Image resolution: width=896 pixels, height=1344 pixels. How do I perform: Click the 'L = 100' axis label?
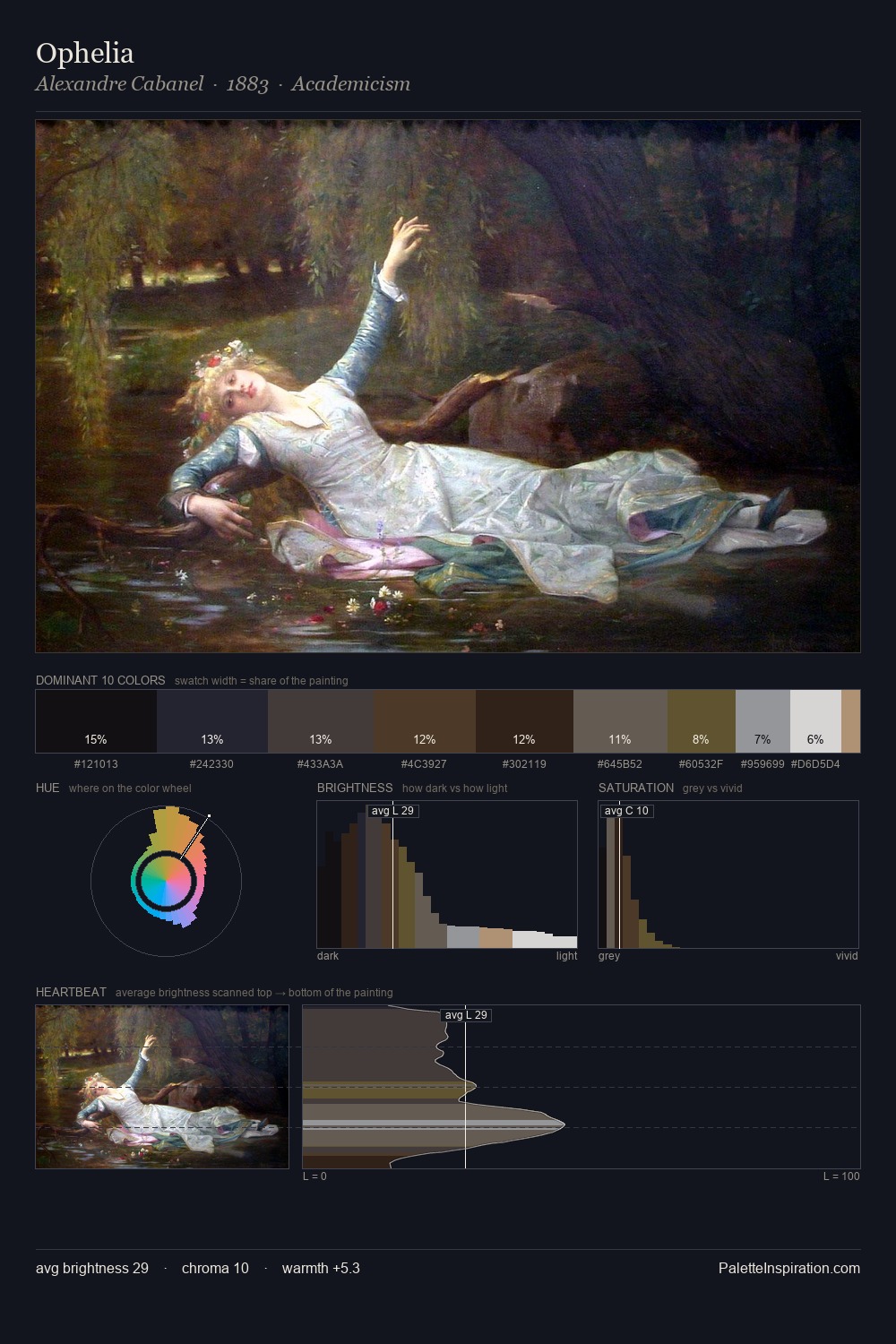tap(841, 1176)
